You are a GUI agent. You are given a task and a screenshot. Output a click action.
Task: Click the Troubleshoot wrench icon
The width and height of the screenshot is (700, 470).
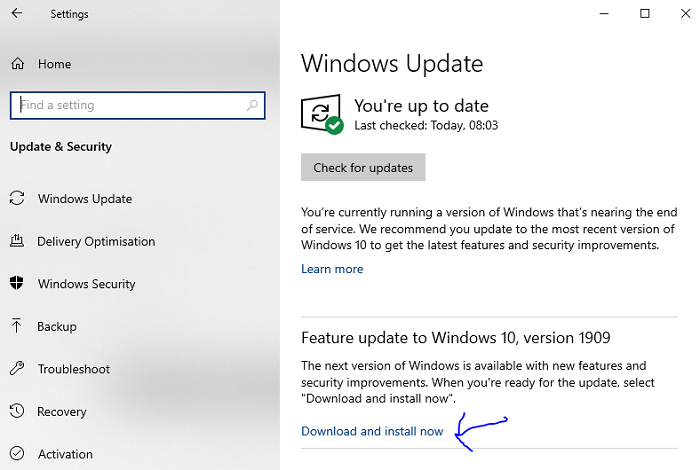coord(17,369)
